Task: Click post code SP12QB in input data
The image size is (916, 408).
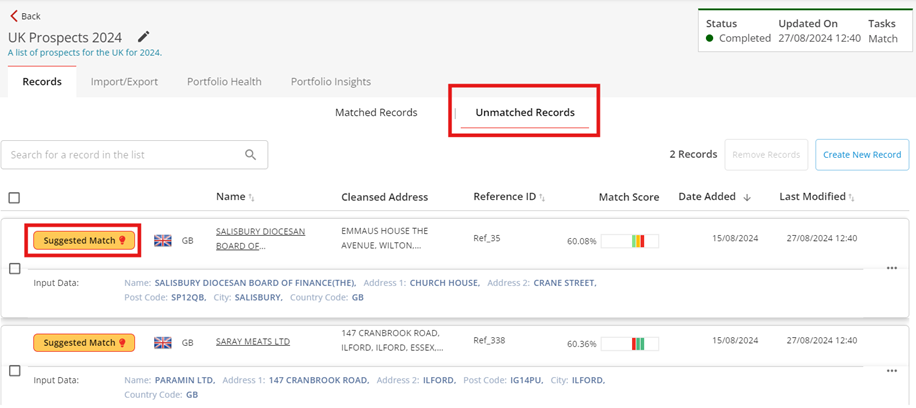Action: pos(189,298)
